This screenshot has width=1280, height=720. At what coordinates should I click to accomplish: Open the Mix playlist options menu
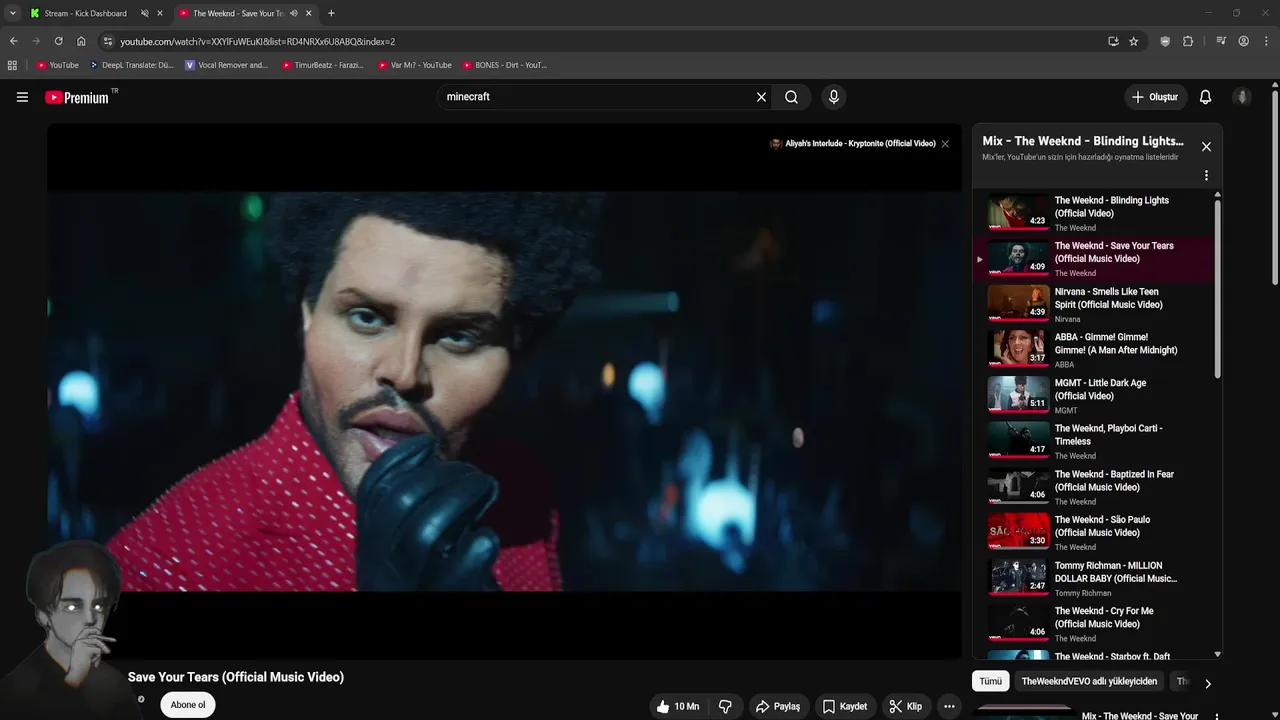click(x=1206, y=175)
